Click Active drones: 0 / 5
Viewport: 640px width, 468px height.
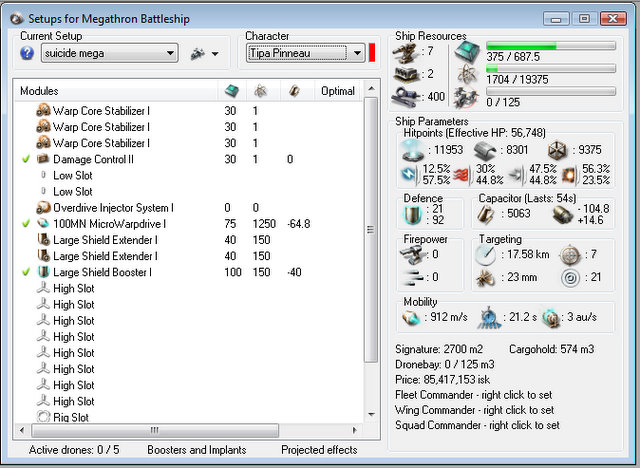[x=74, y=450]
